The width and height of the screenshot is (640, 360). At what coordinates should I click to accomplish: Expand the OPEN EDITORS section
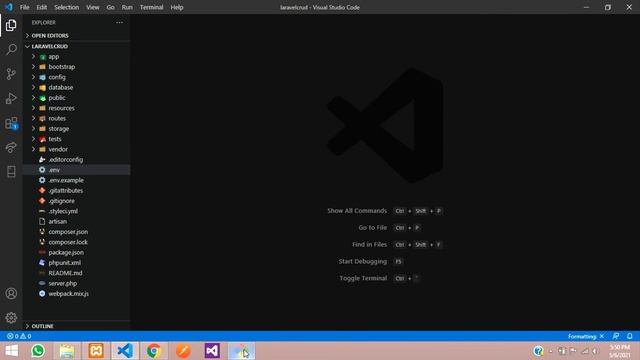(x=76, y=36)
